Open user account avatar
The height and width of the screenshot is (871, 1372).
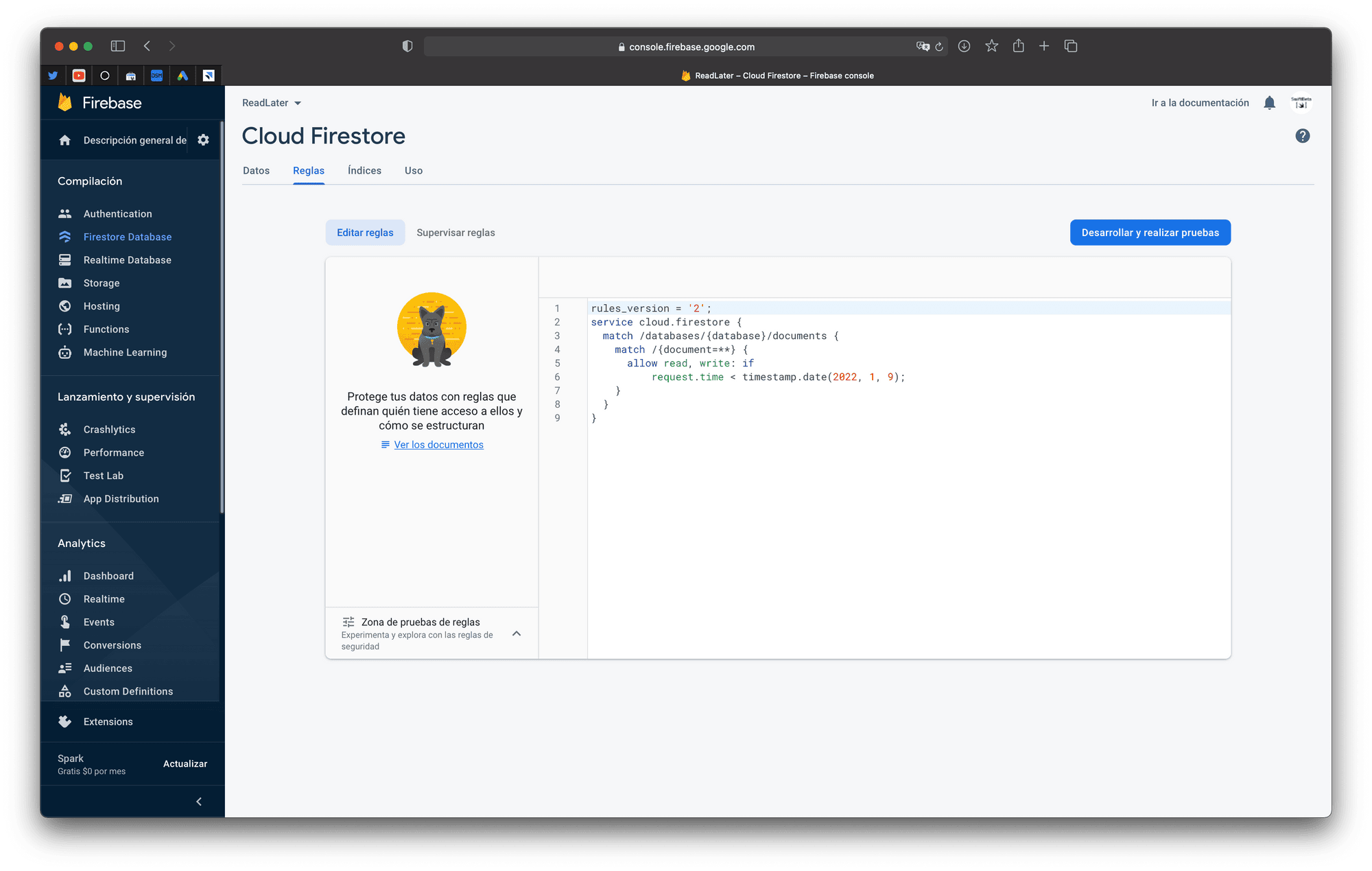[1301, 103]
